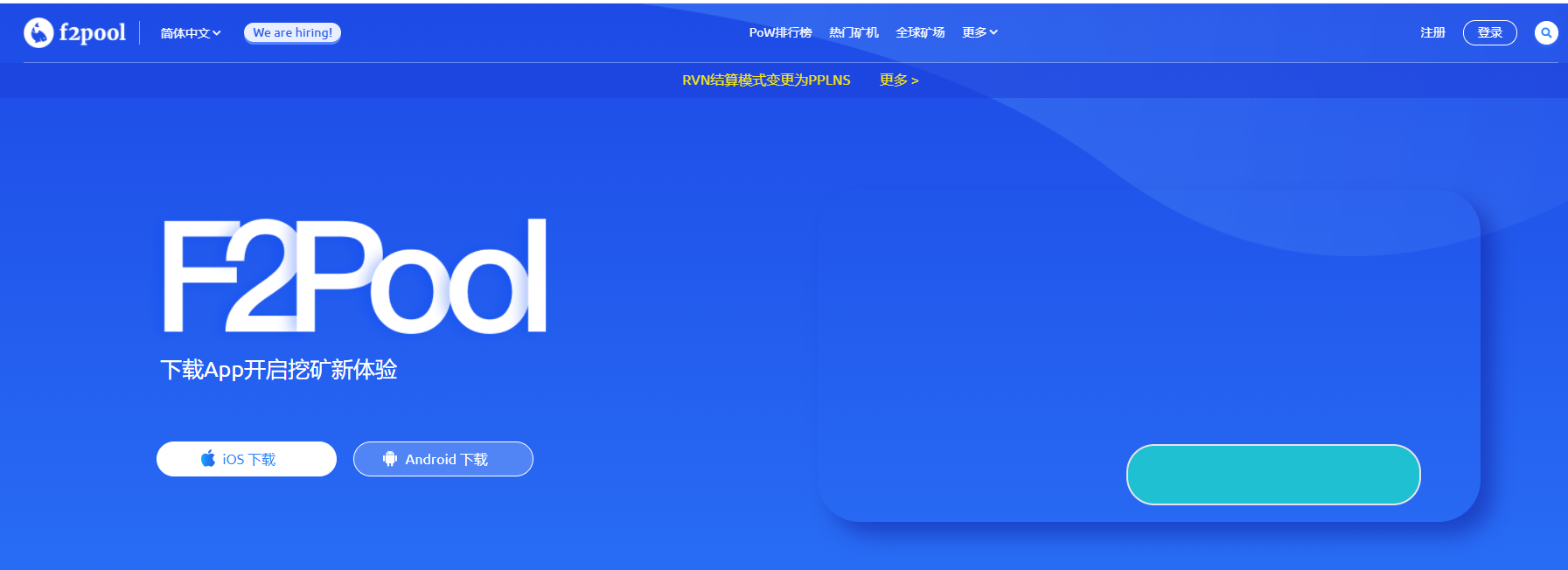Click the f2pool fish logo icon

pos(38,33)
